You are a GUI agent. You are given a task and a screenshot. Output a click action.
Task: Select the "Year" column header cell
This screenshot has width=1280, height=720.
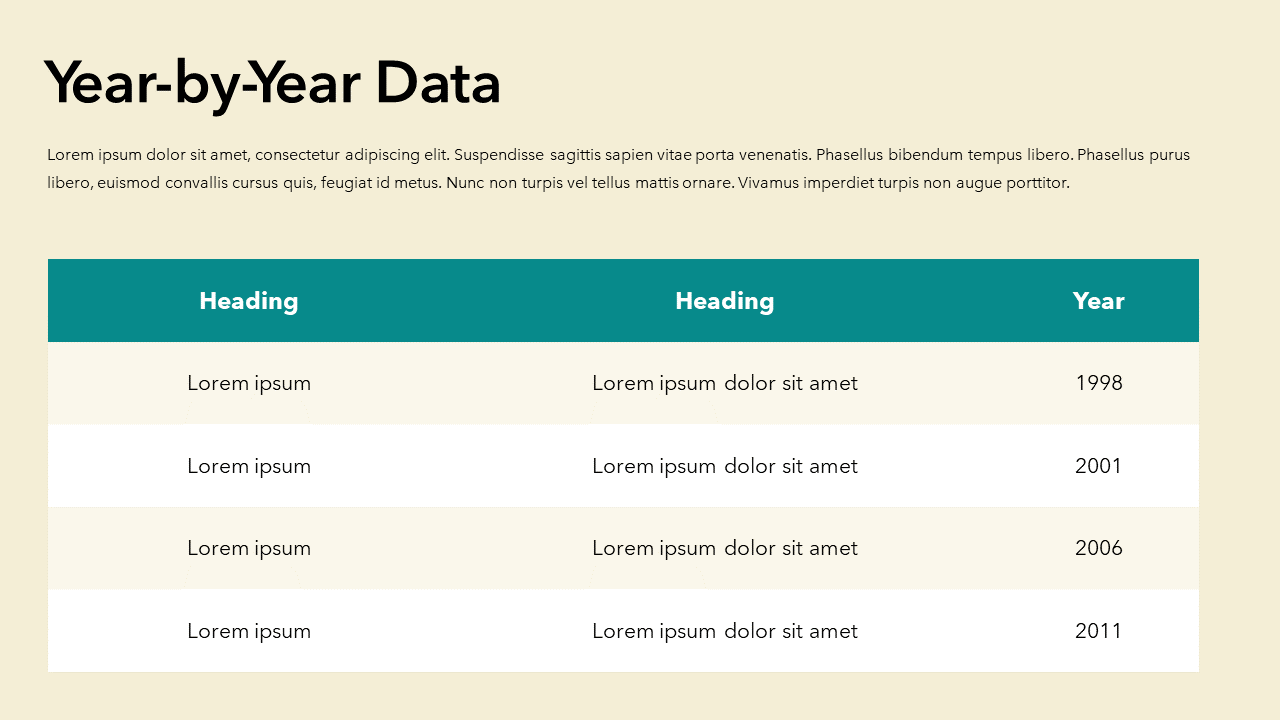[1098, 301]
